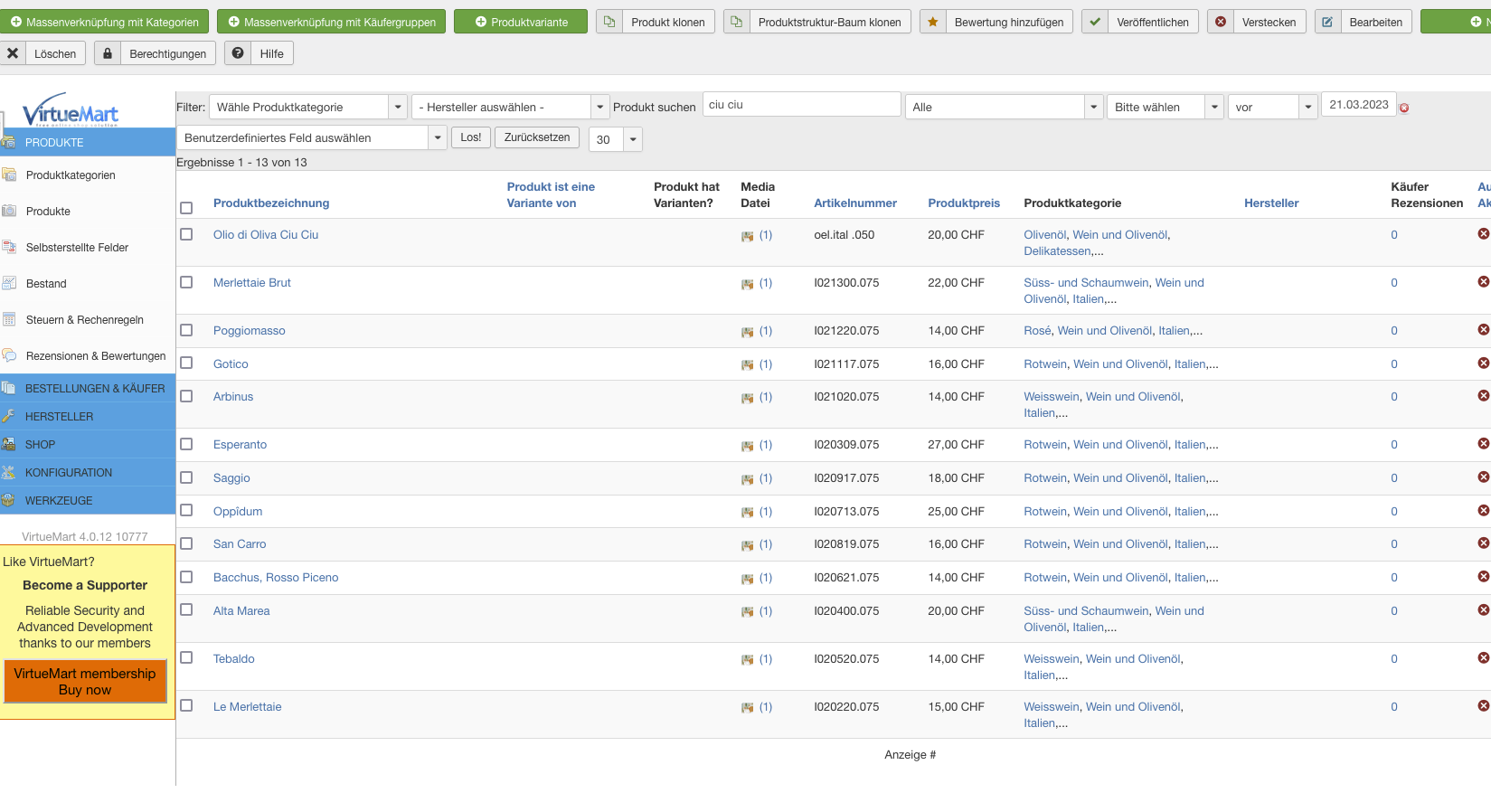Click the red delete icon in Poggiomasso row
The image size is (1491, 812).
tap(1483, 330)
